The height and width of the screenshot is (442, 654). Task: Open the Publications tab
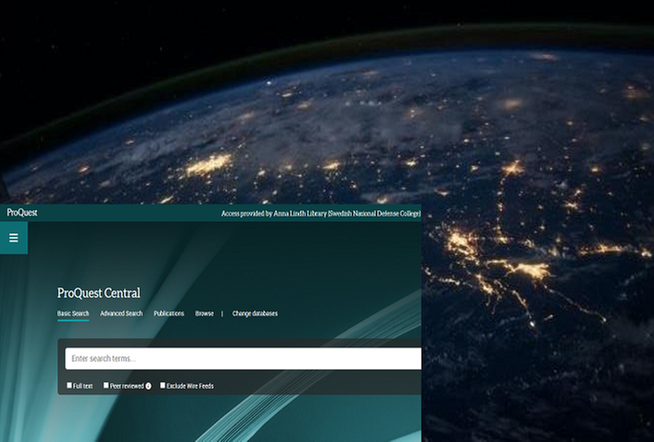click(x=169, y=314)
